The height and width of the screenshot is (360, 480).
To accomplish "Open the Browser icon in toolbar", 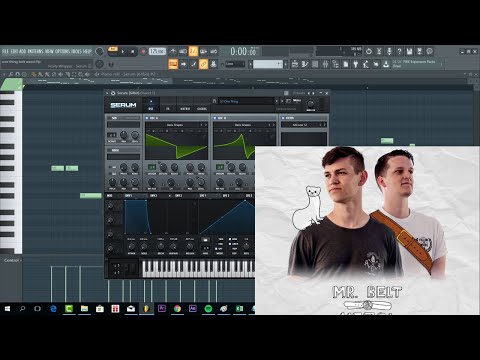I will [335, 64].
